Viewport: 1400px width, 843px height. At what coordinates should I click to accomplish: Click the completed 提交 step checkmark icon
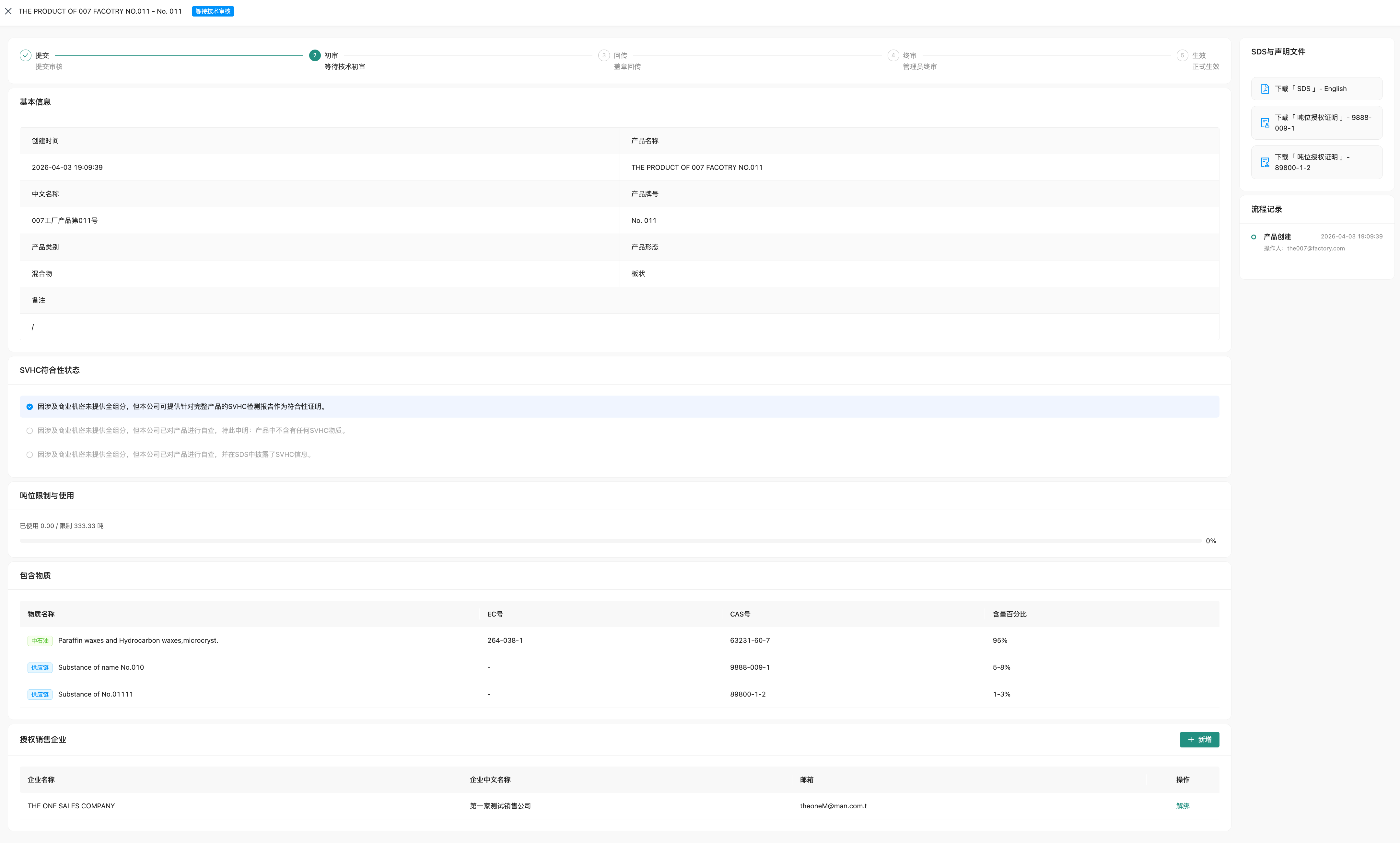pyautogui.click(x=25, y=55)
